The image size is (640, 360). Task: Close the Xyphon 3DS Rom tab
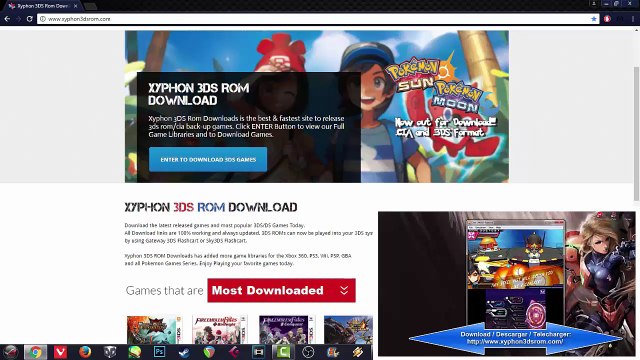pyautogui.click(x=76, y=6)
